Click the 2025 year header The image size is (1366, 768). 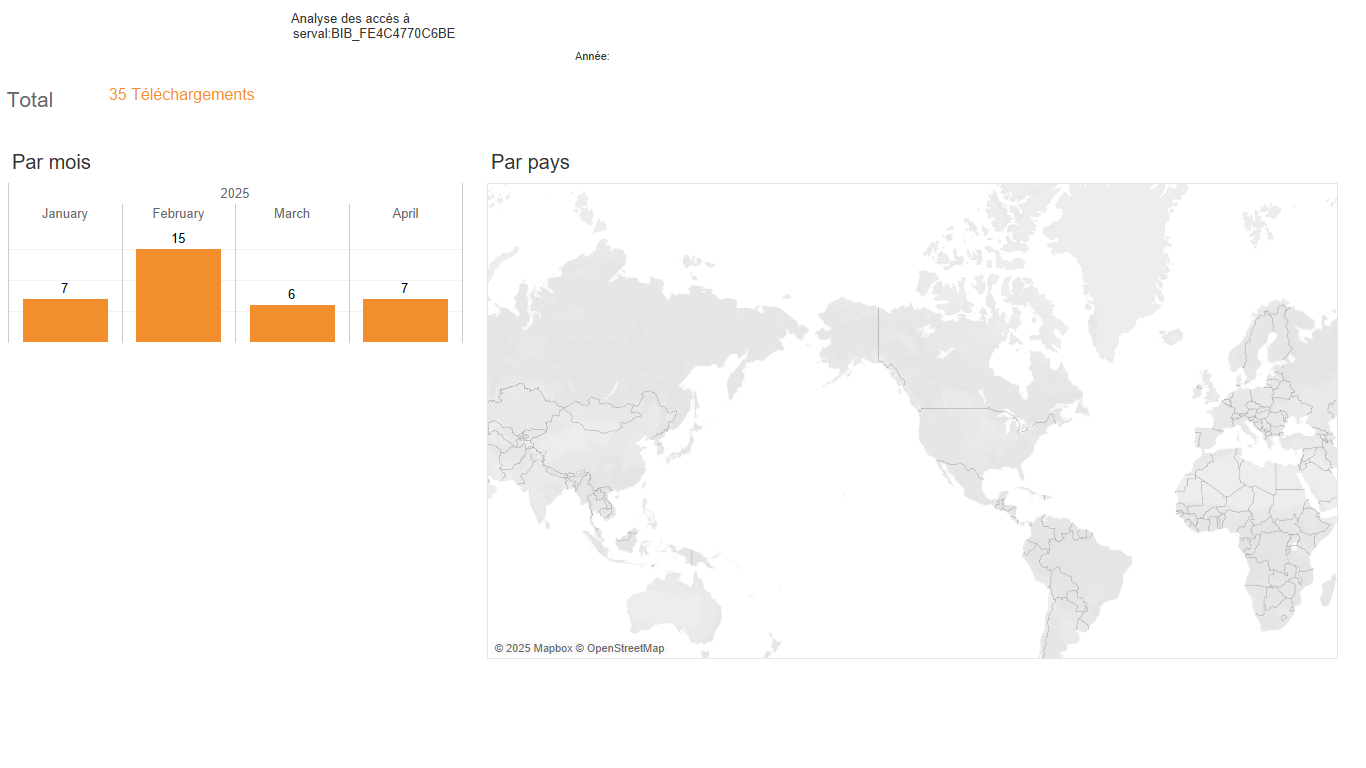tap(235, 193)
